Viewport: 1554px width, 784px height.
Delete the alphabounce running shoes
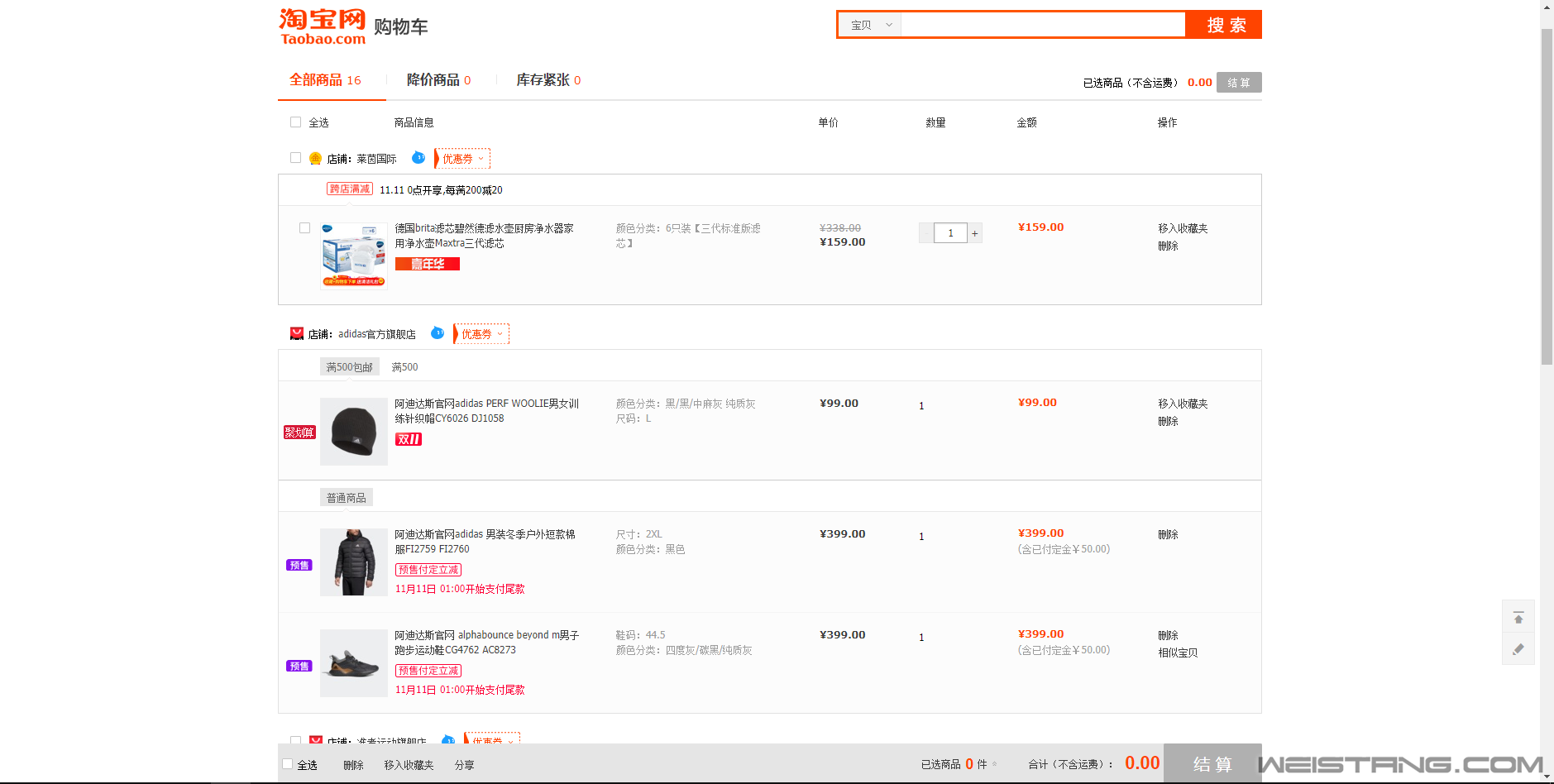pyautogui.click(x=1168, y=635)
